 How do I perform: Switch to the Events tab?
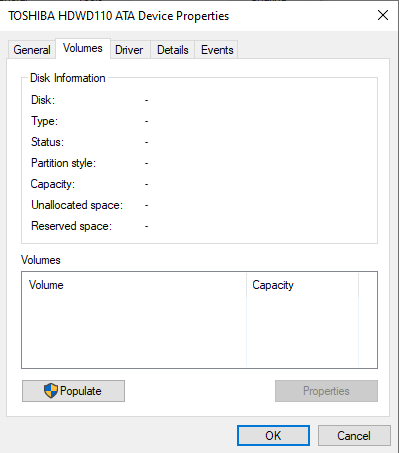[x=217, y=50]
